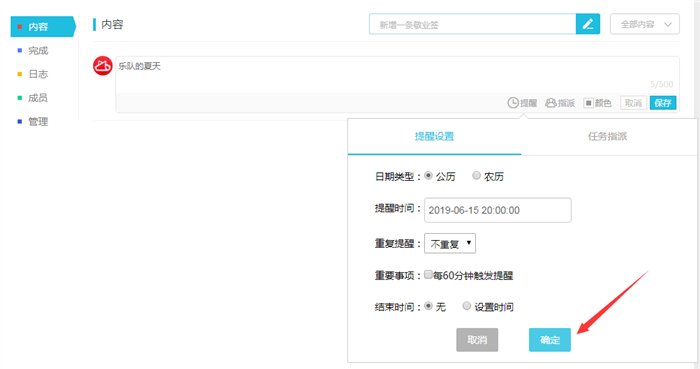Click the gray 取消 button in dialog
This screenshot has width=700, height=369.
point(477,340)
